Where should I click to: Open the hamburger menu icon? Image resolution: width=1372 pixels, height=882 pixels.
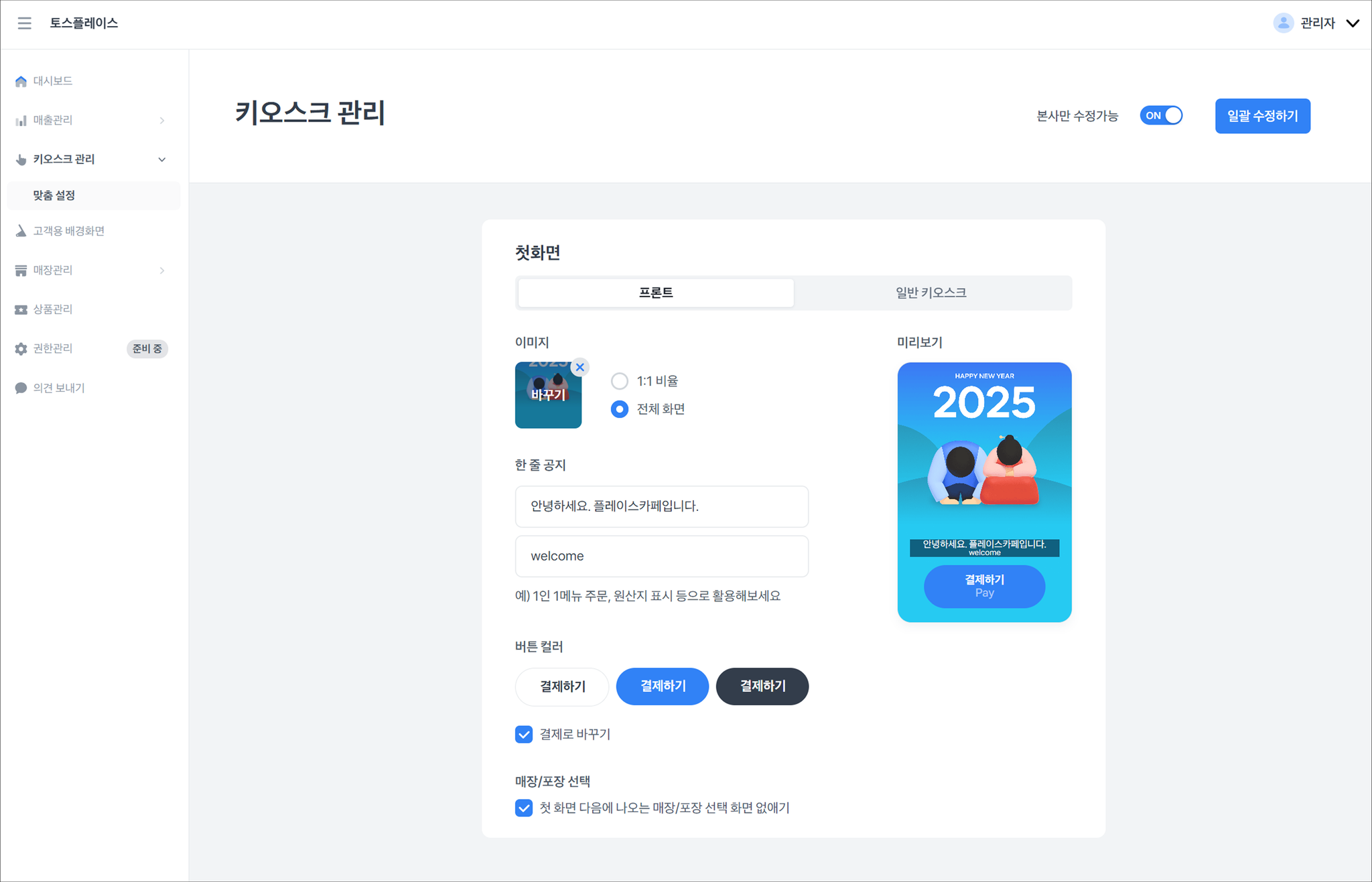25,23
